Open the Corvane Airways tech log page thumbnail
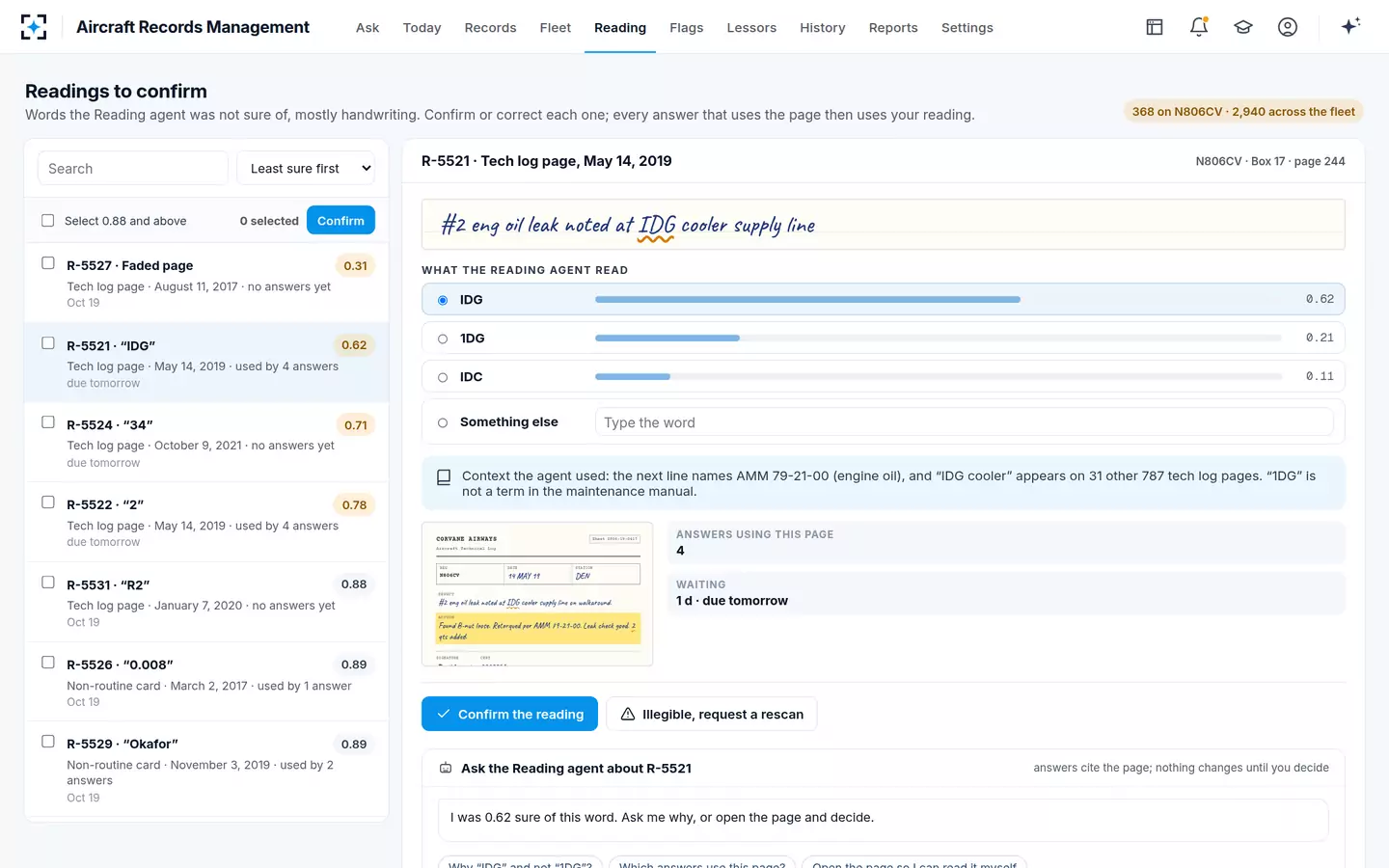 [x=537, y=594]
